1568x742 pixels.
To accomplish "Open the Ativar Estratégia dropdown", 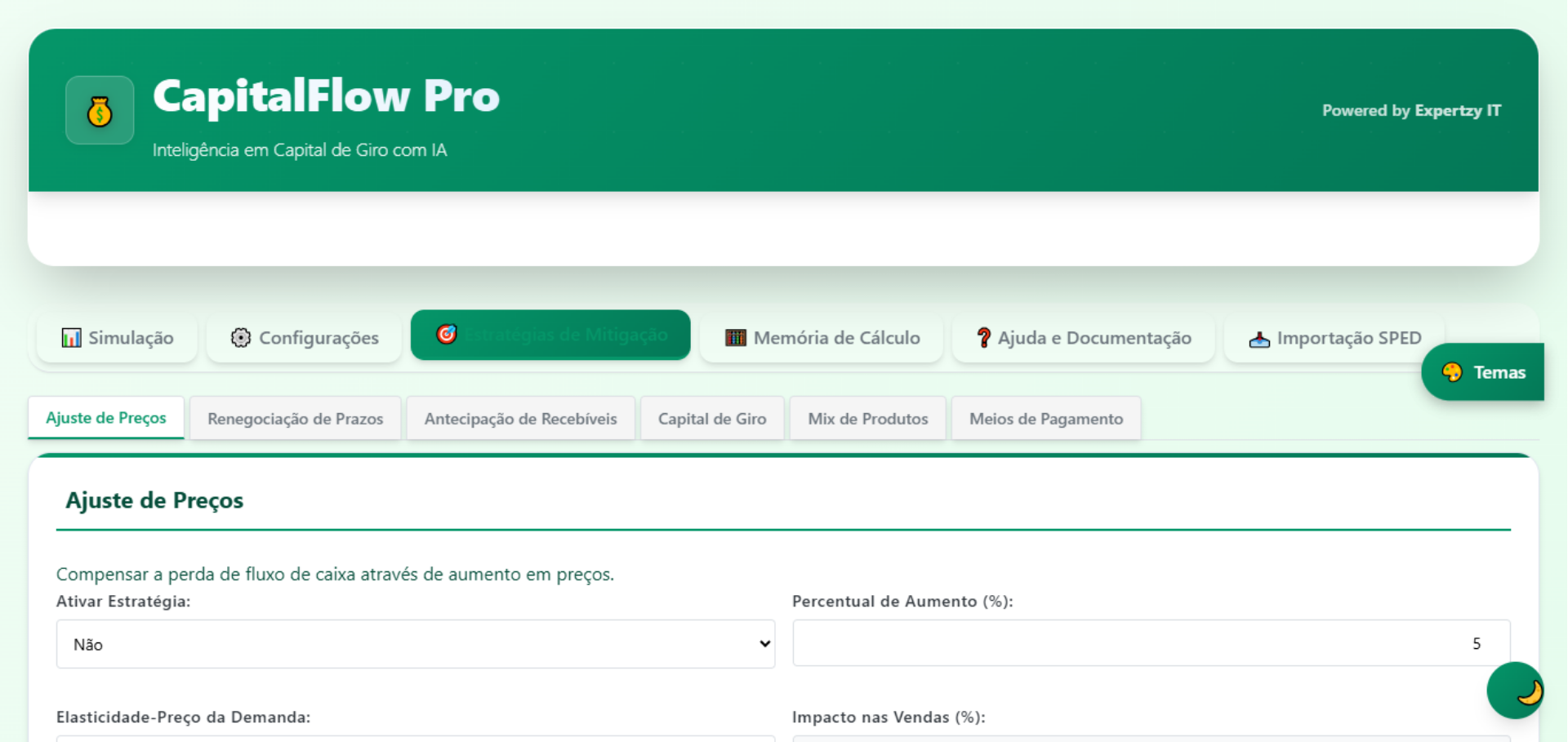I will (x=415, y=644).
